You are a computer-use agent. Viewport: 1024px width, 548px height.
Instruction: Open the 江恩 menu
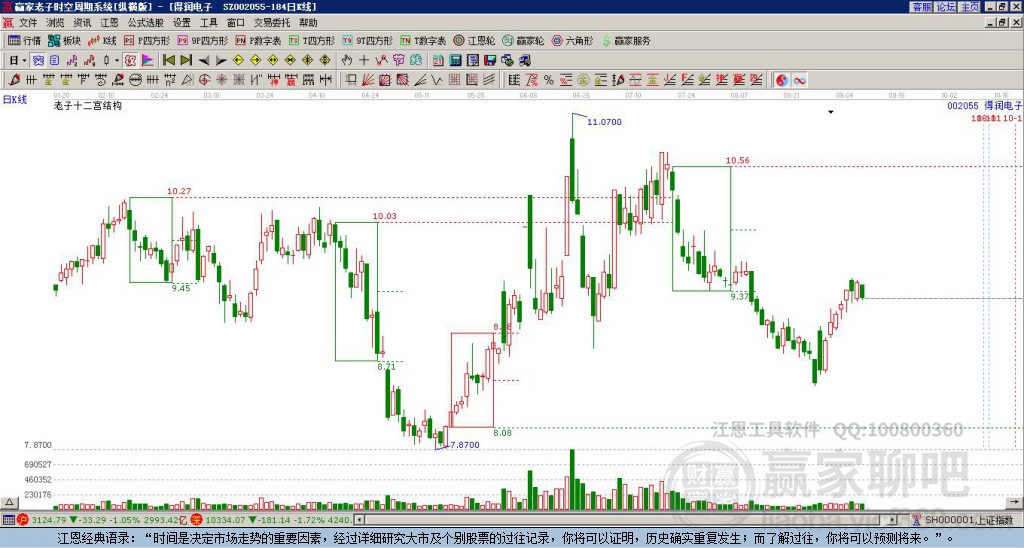click(109, 23)
